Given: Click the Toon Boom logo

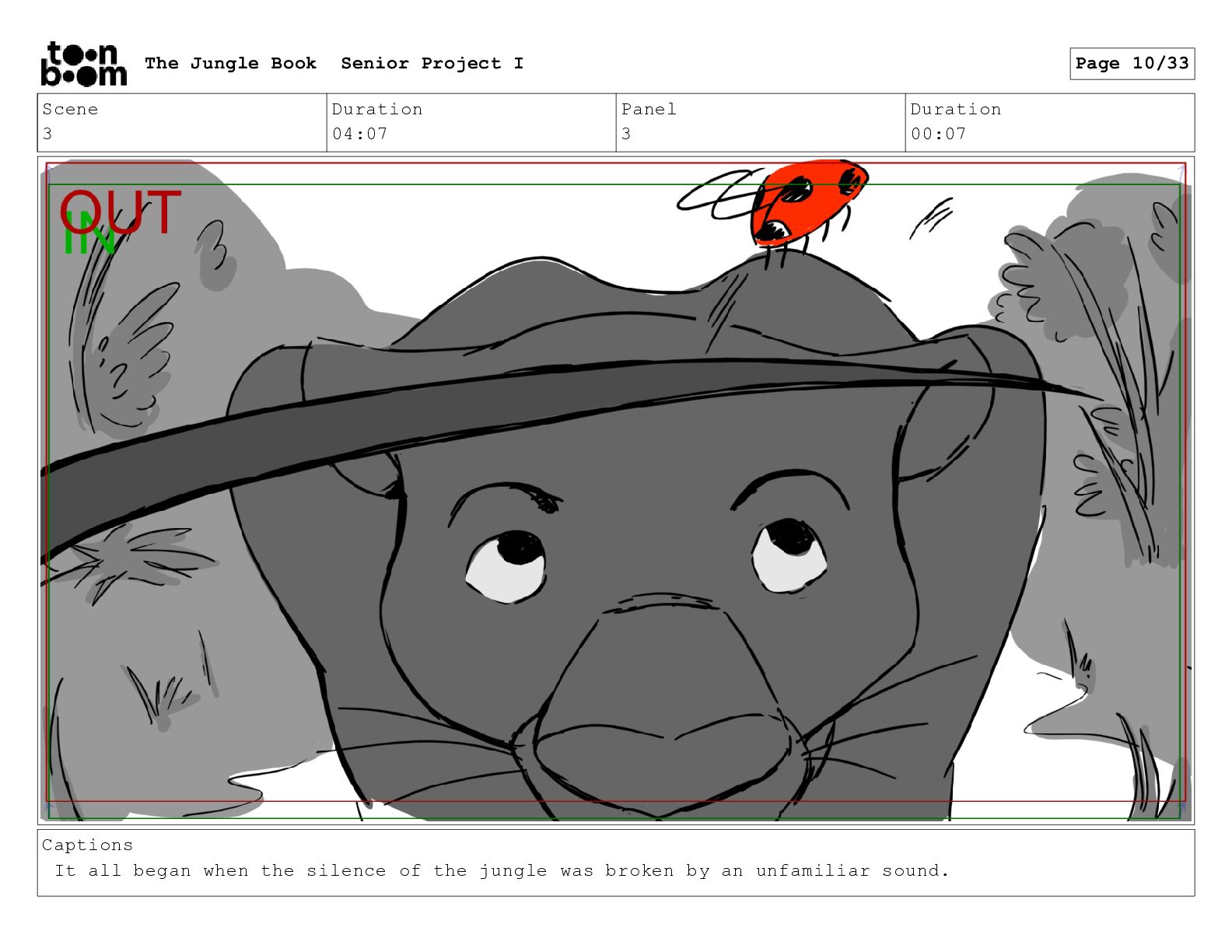Looking at the screenshot, I should coord(83,64).
